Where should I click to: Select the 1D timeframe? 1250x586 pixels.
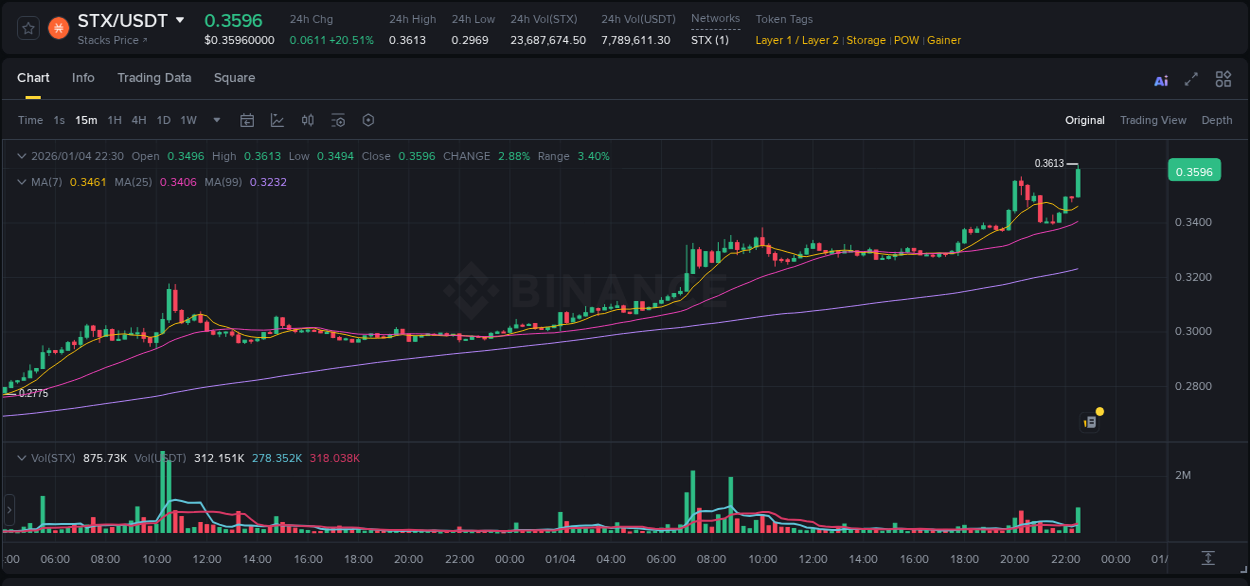pos(163,120)
